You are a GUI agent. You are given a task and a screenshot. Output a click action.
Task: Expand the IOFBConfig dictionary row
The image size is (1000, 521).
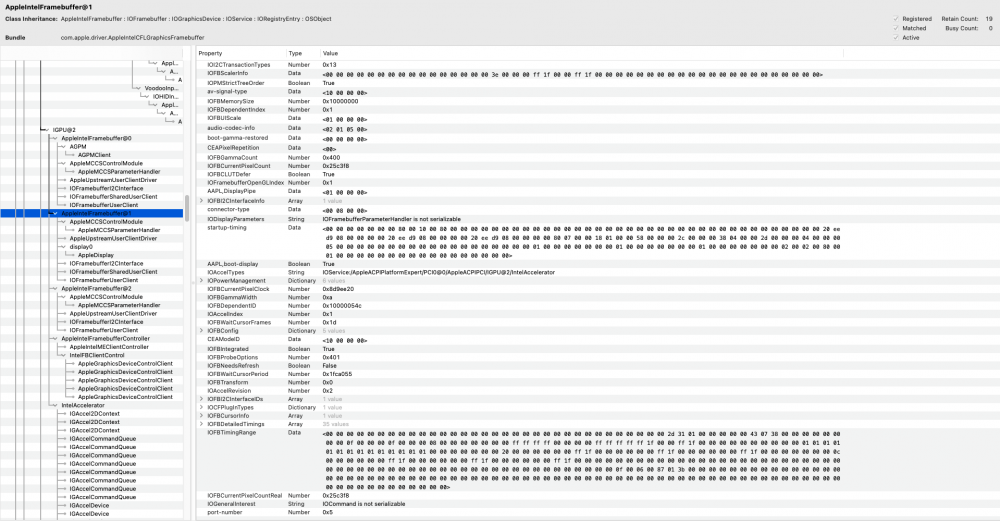pyautogui.click(x=202, y=331)
